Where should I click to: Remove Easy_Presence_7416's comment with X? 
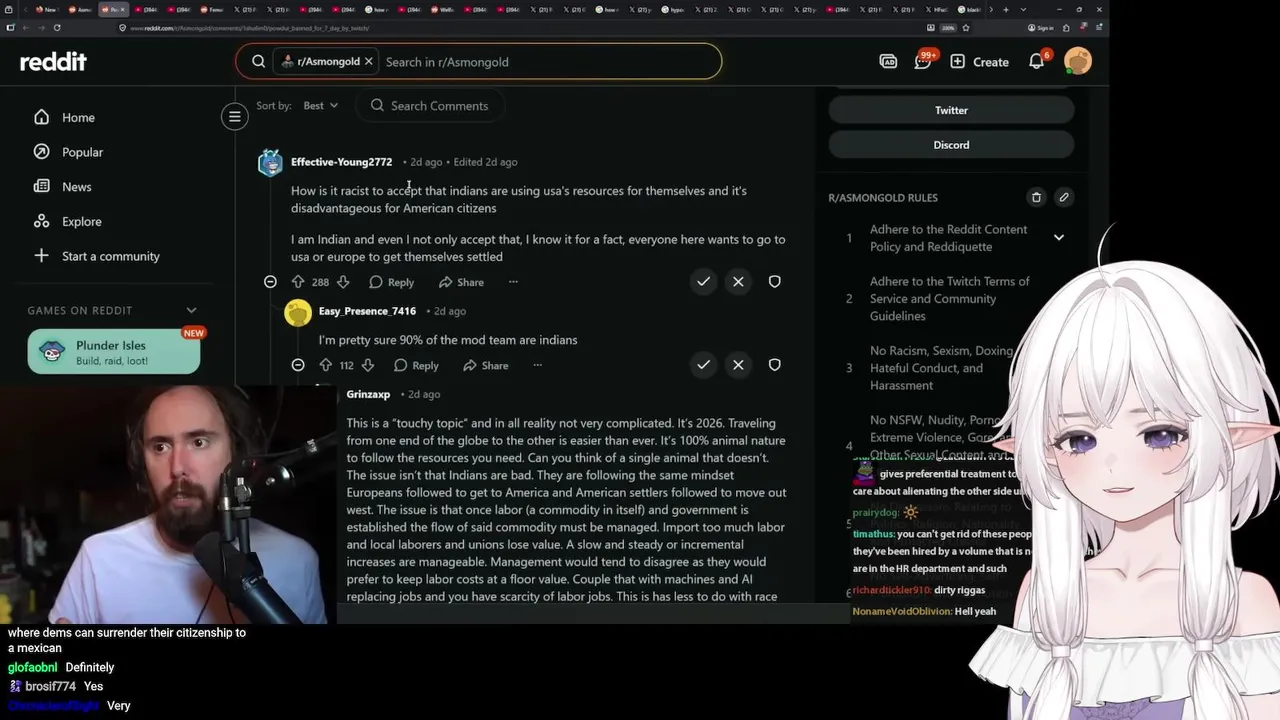pyautogui.click(x=738, y=365)
